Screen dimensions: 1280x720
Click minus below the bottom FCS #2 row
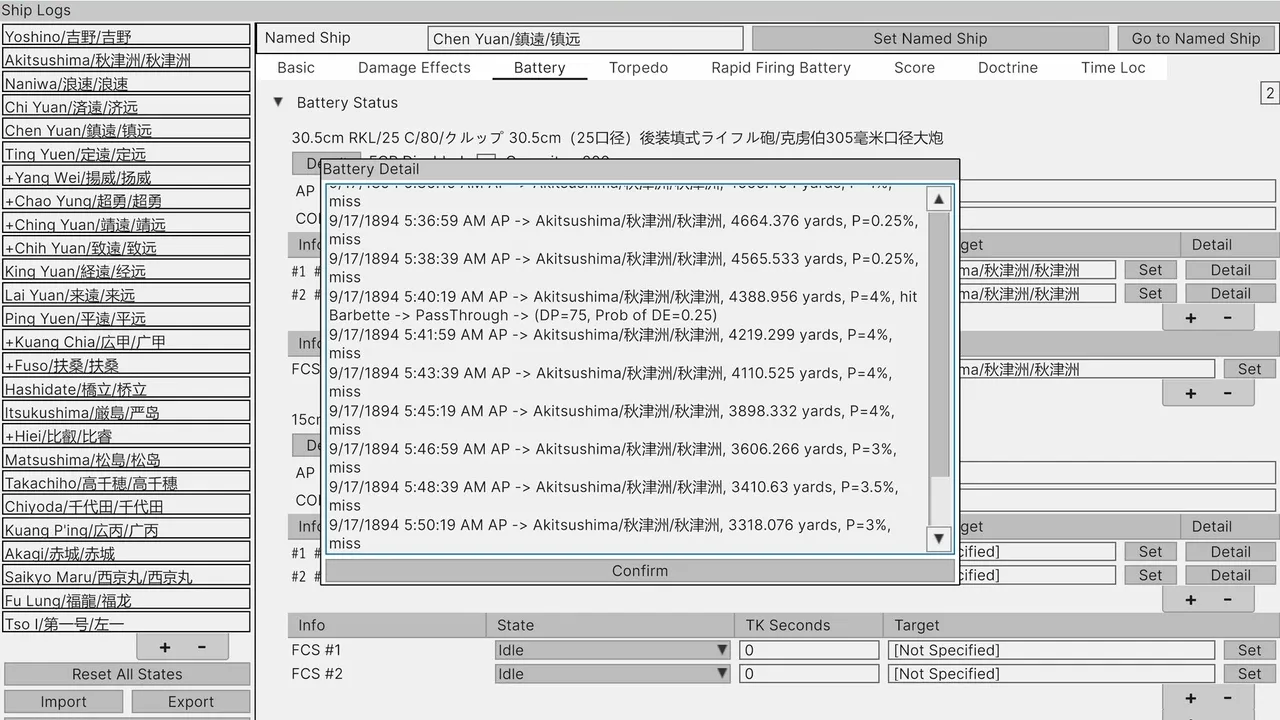coord(1228,699)
